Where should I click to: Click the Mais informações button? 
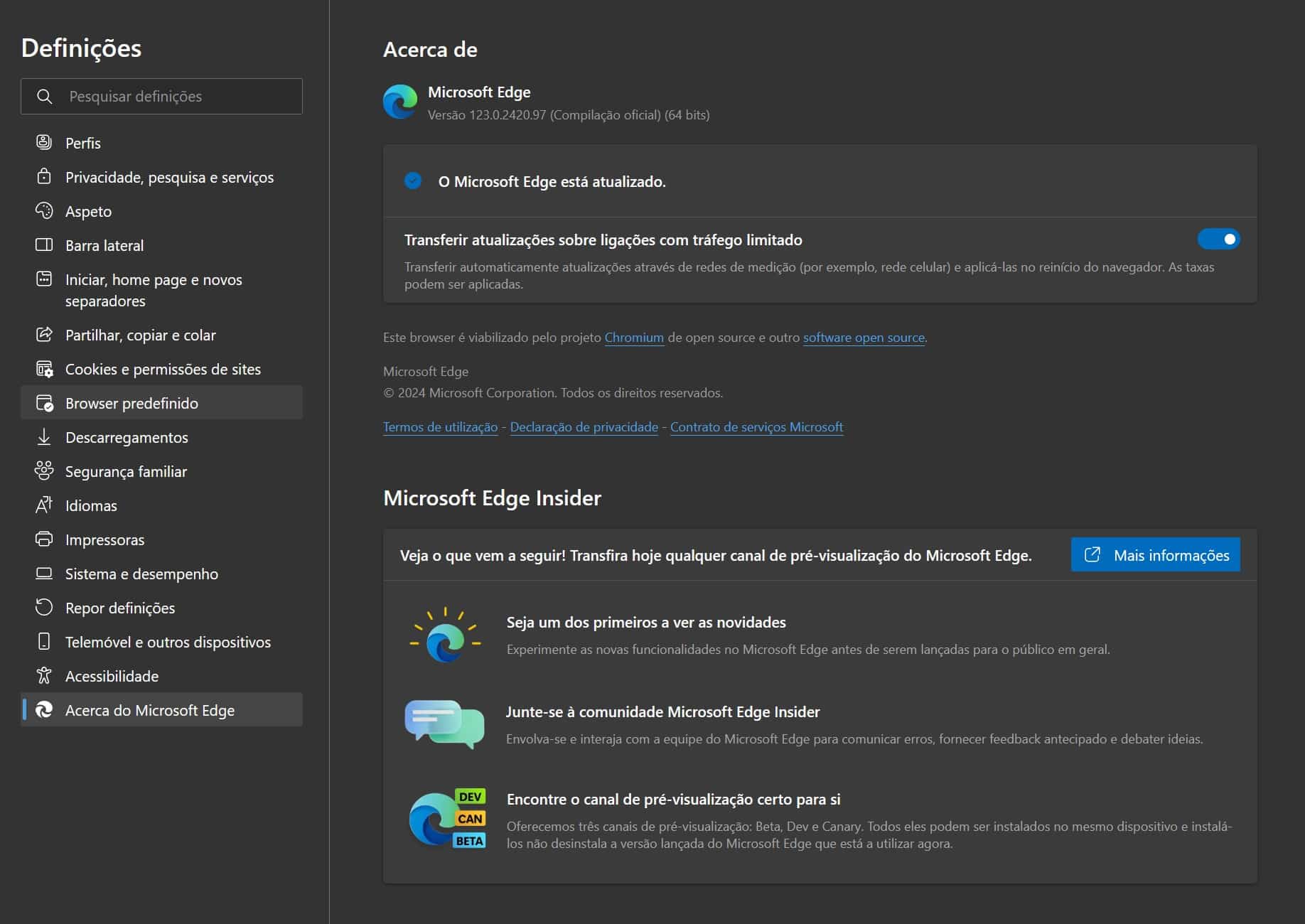(x=1155, y=555)
